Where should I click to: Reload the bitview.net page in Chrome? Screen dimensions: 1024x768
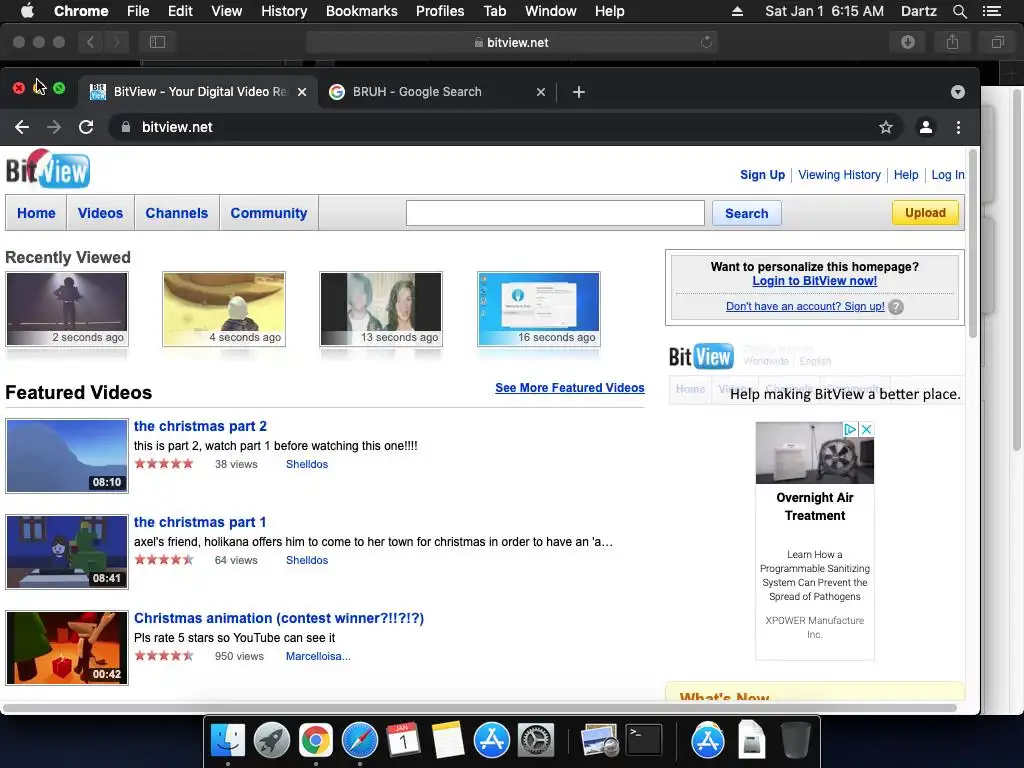click(86, 127)
